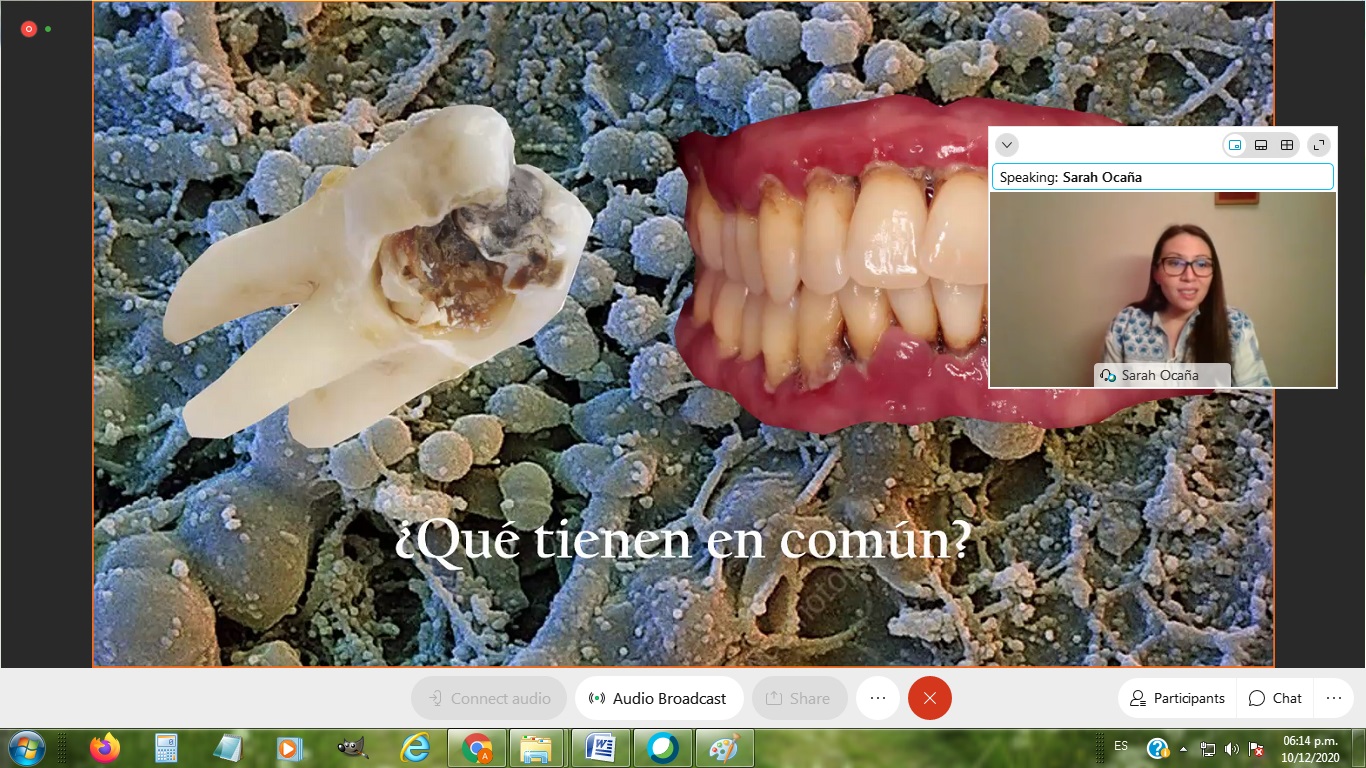Open Internet Explorer from the taskbar
Screen dimensions: 1366x768
pyautogui.click(x=414, y=748)
